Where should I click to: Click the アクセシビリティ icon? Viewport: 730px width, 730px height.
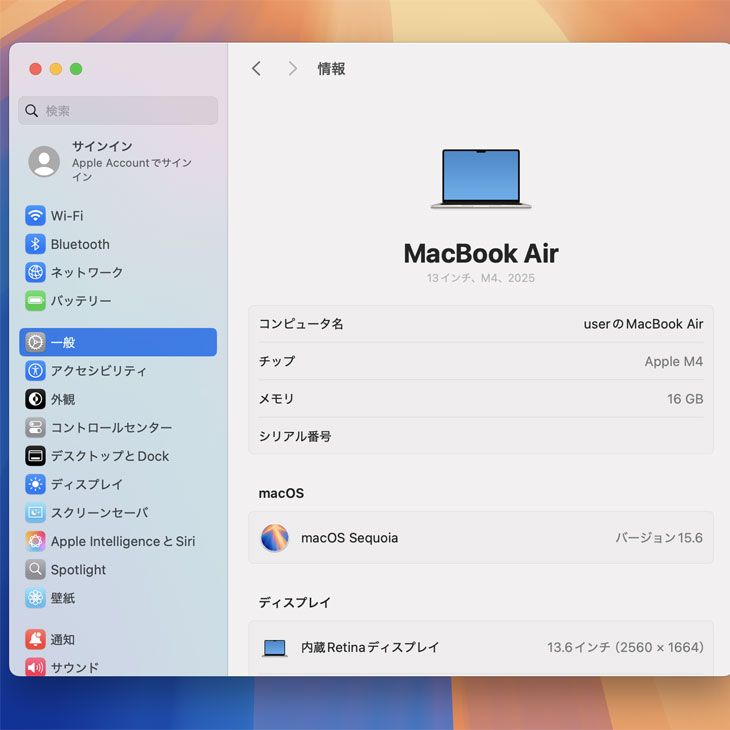[x=35, y=371]
